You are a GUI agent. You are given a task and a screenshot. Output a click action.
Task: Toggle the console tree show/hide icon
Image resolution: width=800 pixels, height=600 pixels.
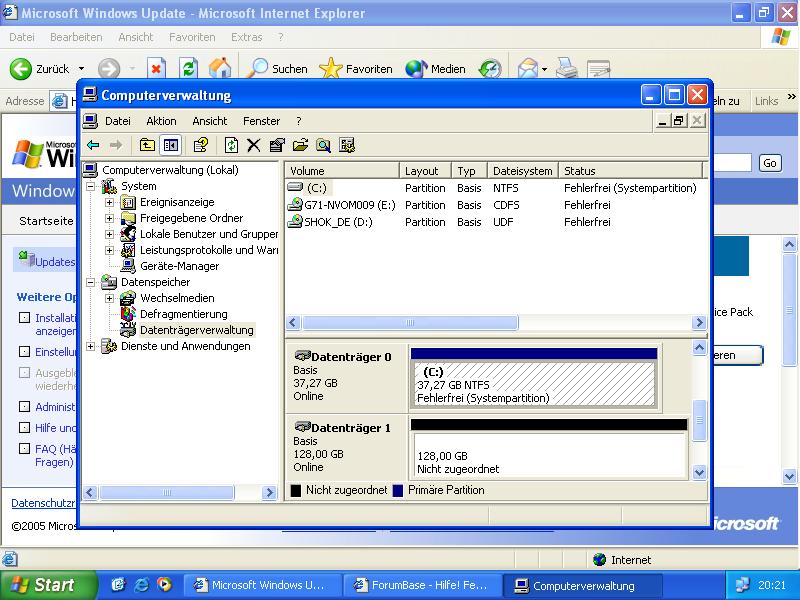point(170,145)
